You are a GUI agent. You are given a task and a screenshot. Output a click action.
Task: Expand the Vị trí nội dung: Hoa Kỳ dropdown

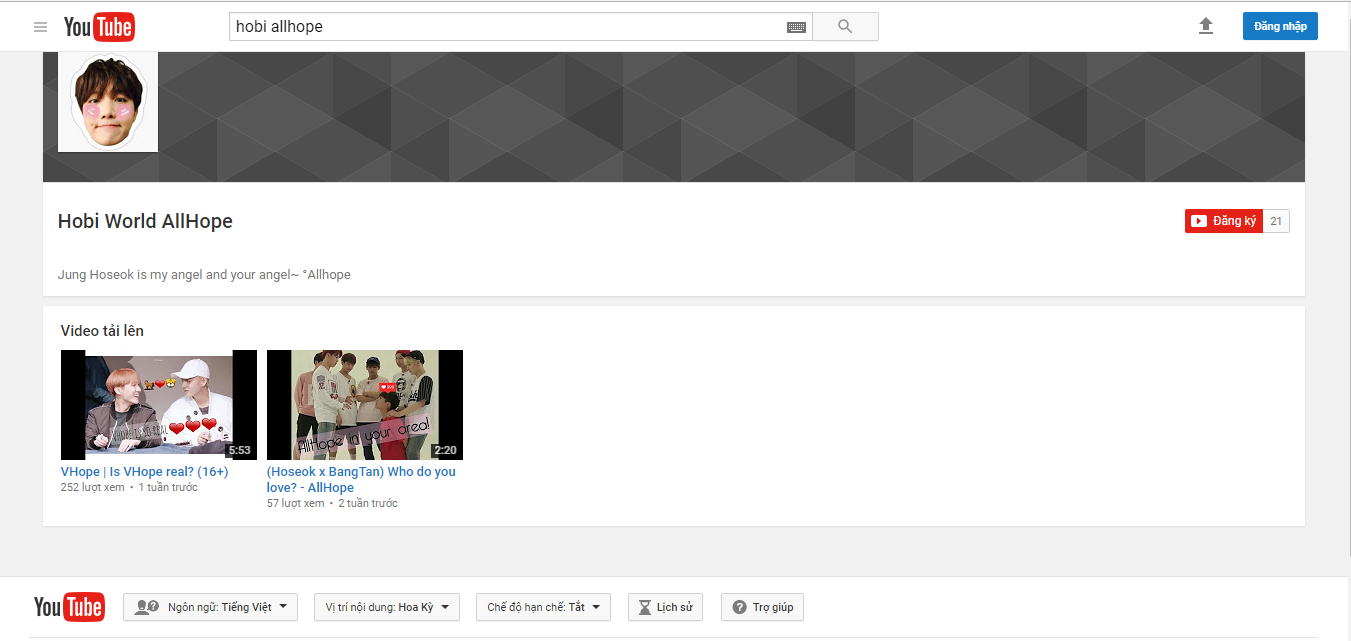pyautogui.click(x=387, y=607)
